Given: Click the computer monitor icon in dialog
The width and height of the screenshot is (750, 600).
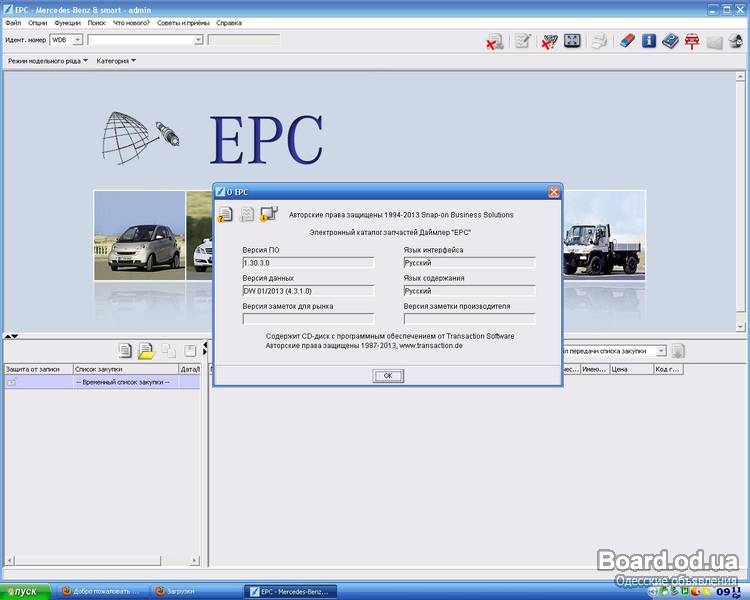Looking at the screenshot, I should tap(268, 213).
